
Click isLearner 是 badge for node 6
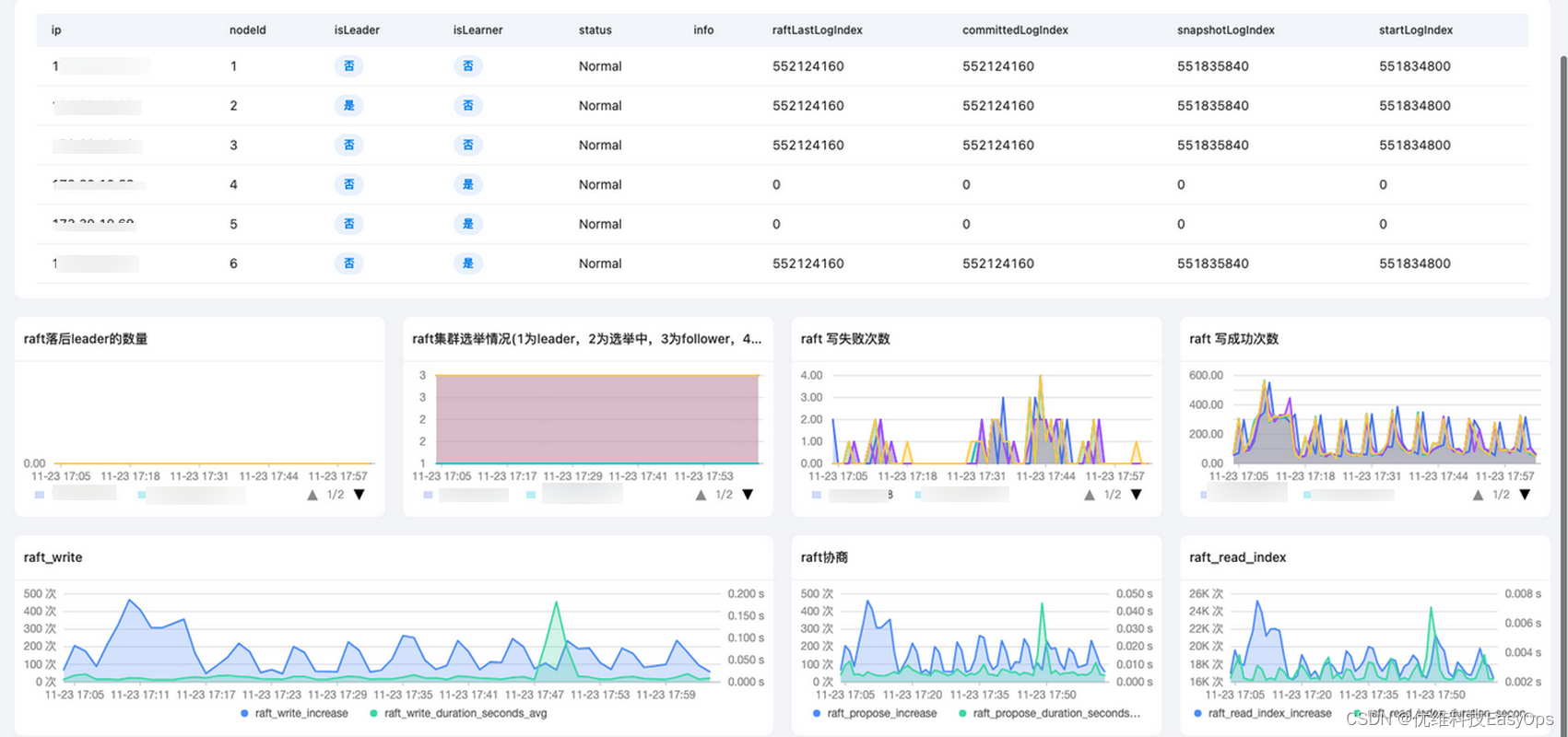tap(468, 263)
